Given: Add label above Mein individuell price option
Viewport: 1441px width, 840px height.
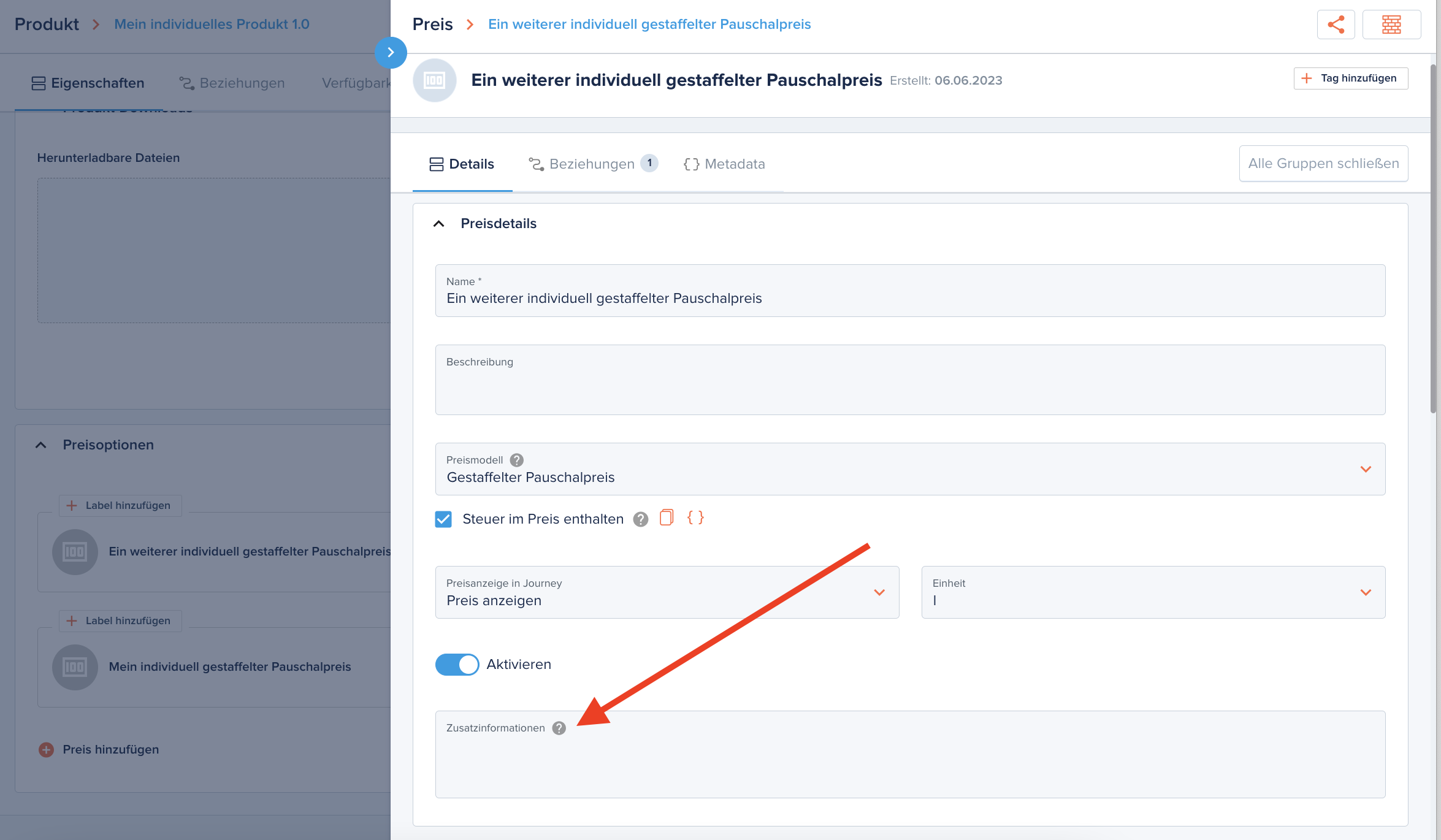Looking at the screenshot, I should click(120, 621).
